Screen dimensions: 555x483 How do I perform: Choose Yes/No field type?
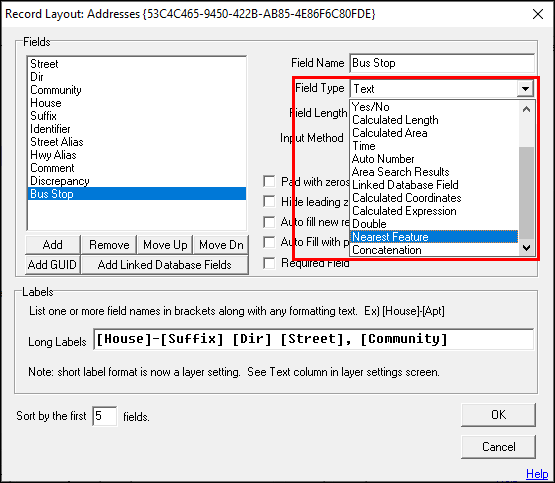(434, 107)
